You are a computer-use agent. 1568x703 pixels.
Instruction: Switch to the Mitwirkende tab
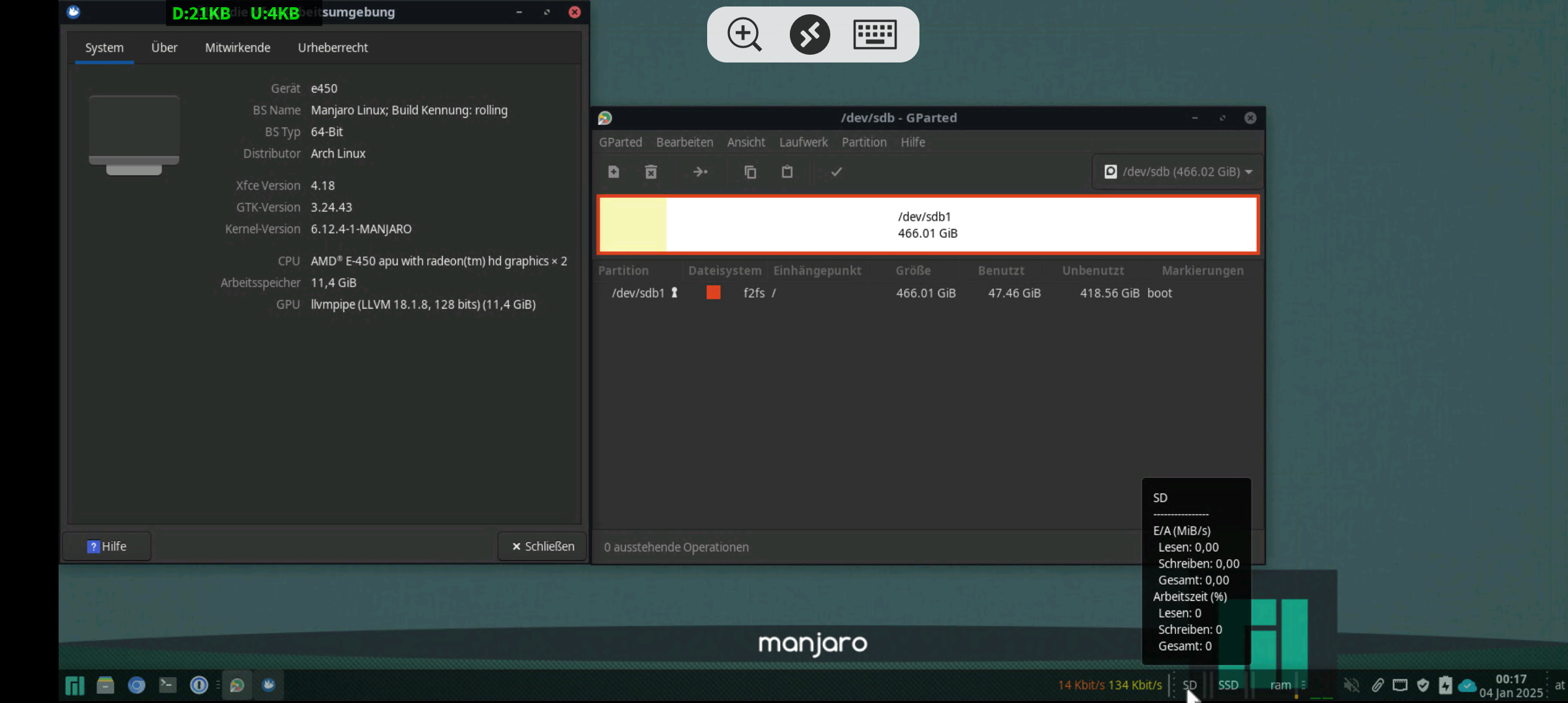[x=237, y=48]
